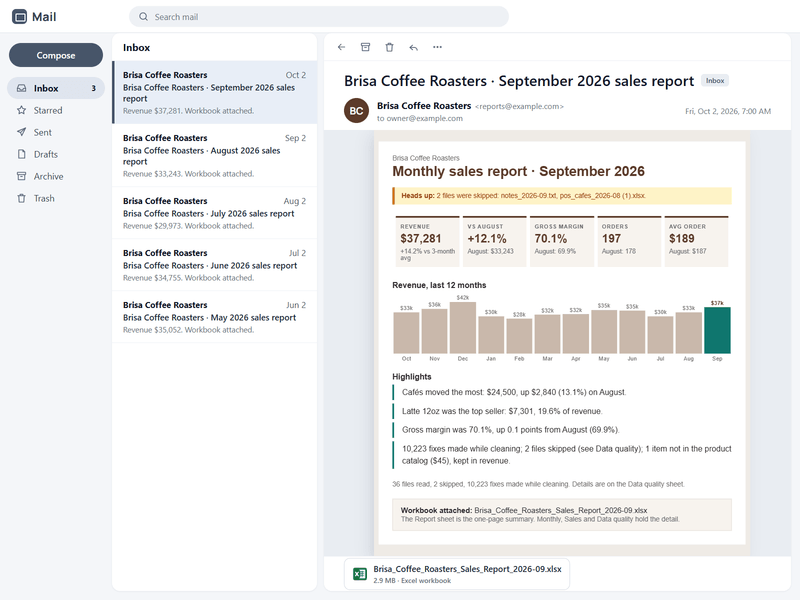Click the Compose button
This screenshot has width=800, height=600.
56,55
